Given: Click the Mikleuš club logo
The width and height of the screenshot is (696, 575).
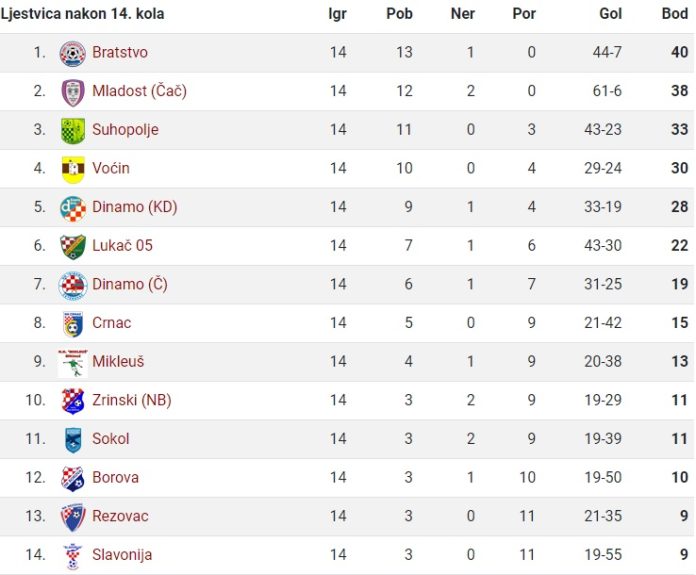Looking at the screenshot, I should (72, 363).
